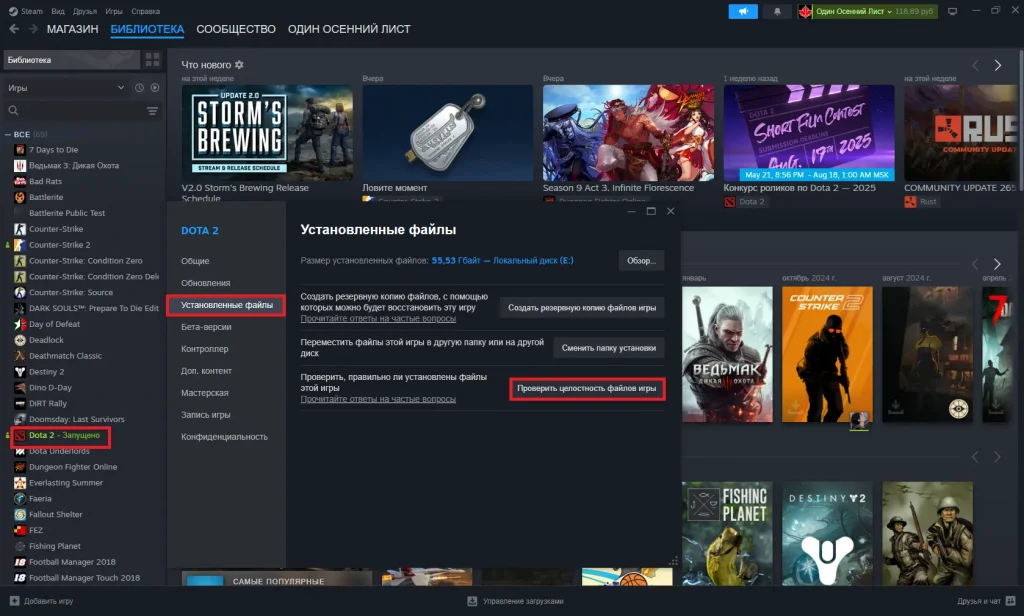The image size is (1024, 616).
Task: Open the friends and chat icon
Action: [x=1010, y=601]
